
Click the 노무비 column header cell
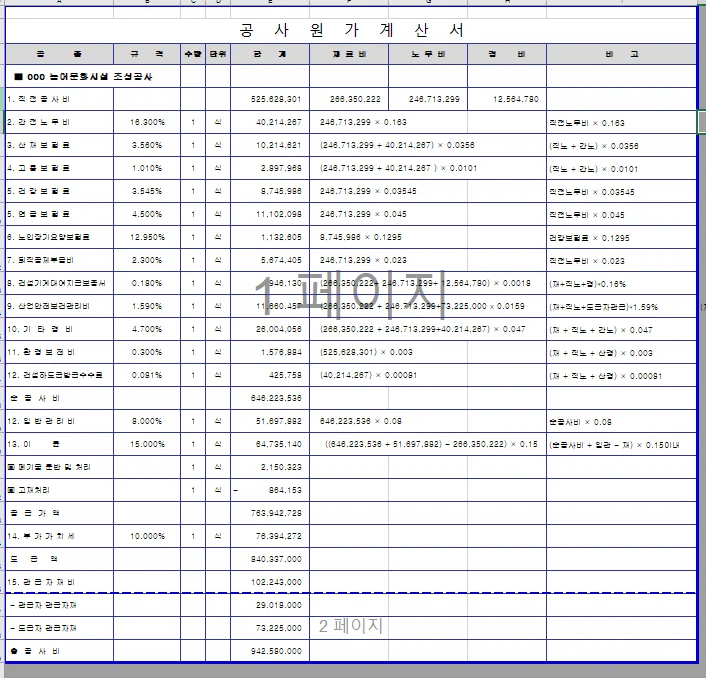pos(428,54)
